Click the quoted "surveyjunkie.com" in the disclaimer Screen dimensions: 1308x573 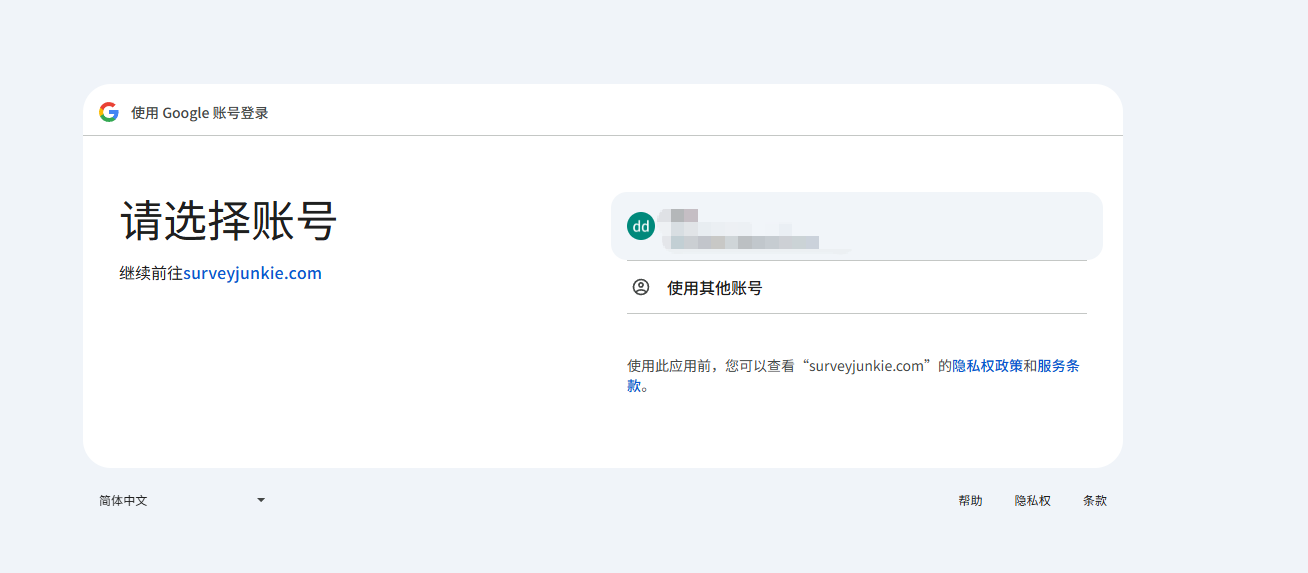click(x=868, y=366)
